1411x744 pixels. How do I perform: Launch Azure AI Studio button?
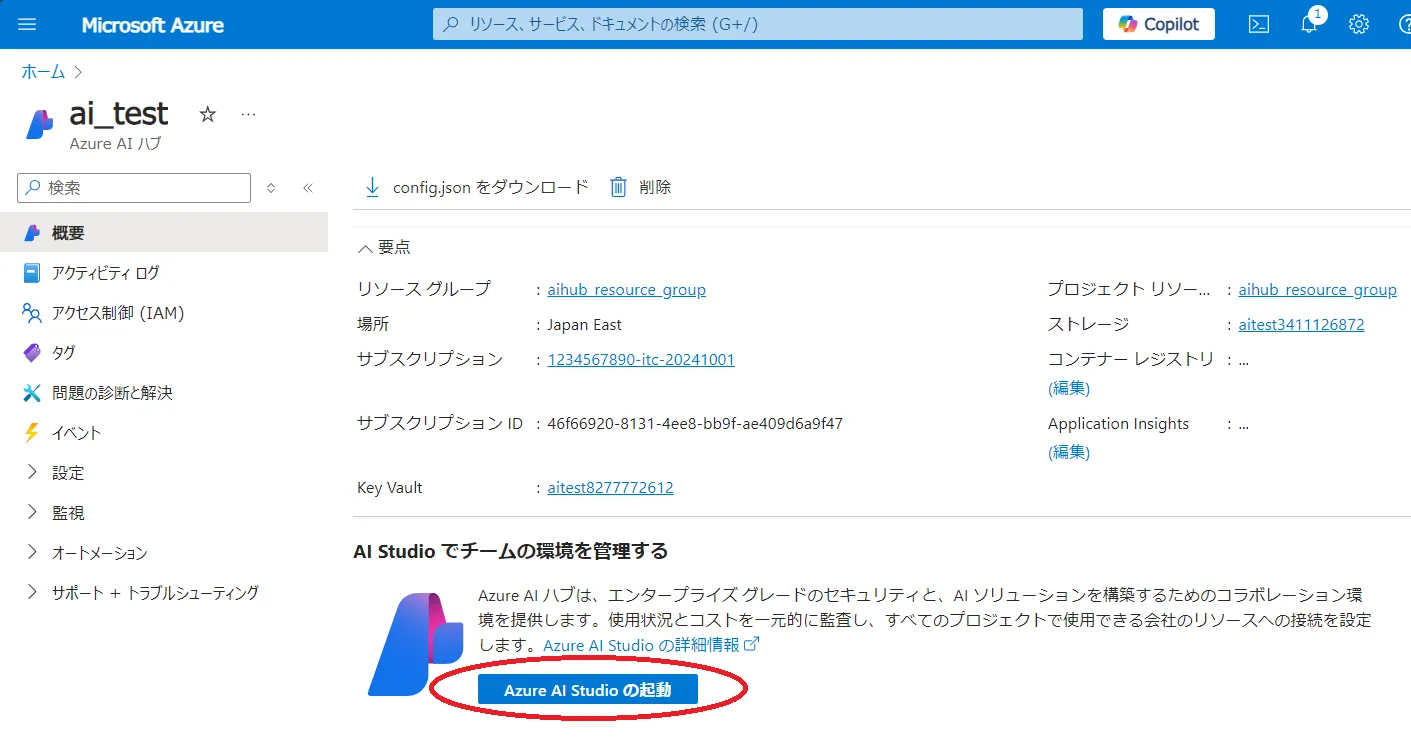[587, 690]
